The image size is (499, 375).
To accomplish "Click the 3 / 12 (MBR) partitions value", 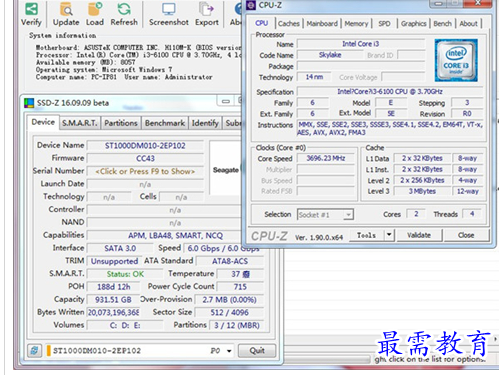I will (237, 325).
